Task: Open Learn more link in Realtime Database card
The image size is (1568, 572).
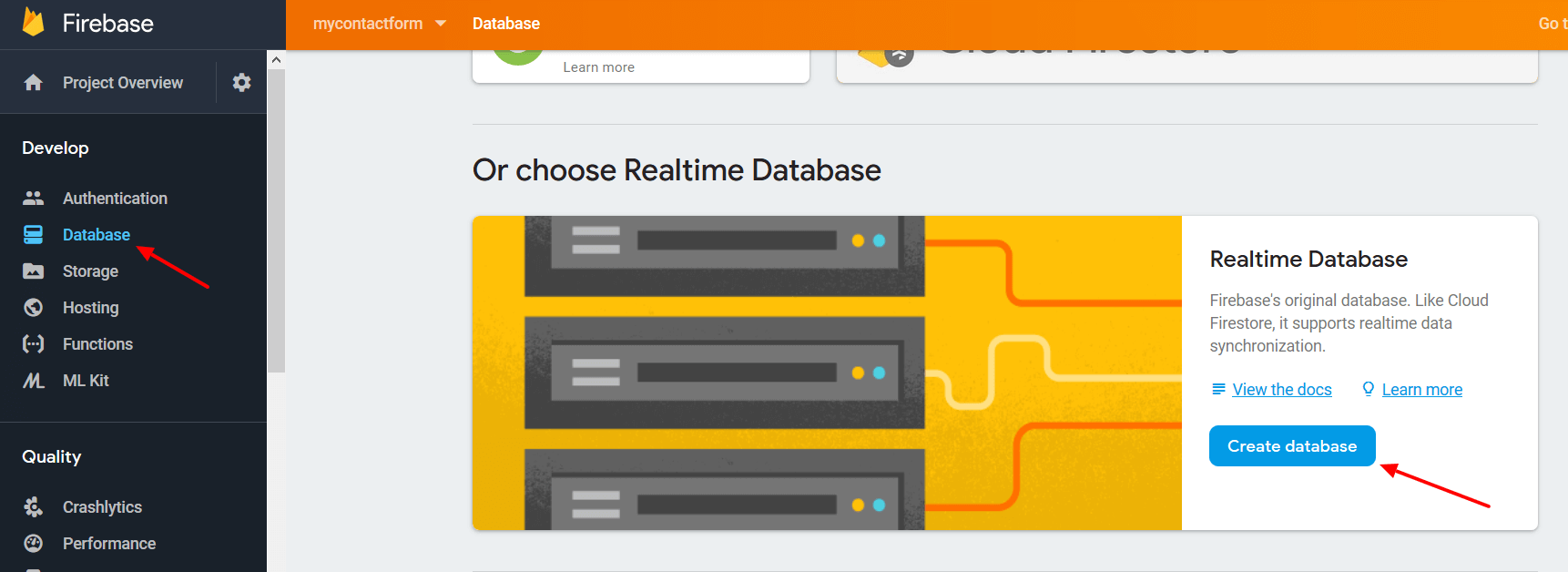Action: [x=1421, y=390]
